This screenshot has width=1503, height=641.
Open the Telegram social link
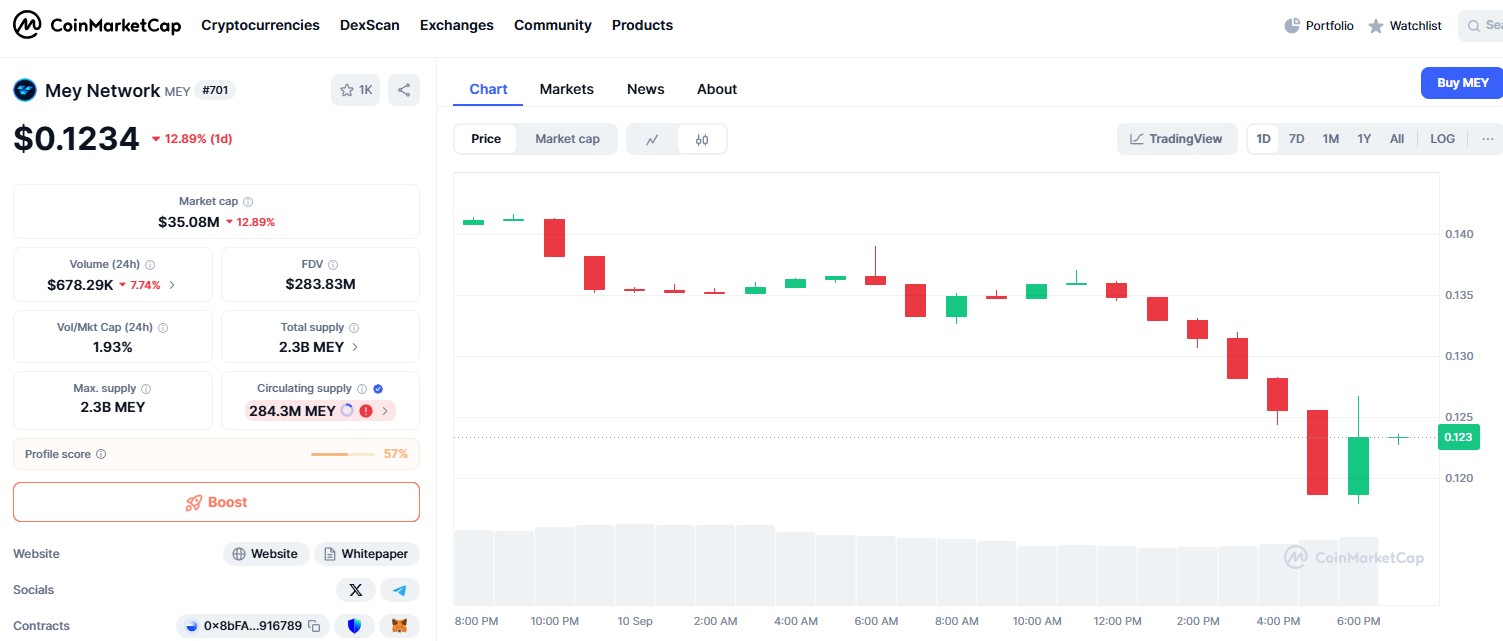400,590
